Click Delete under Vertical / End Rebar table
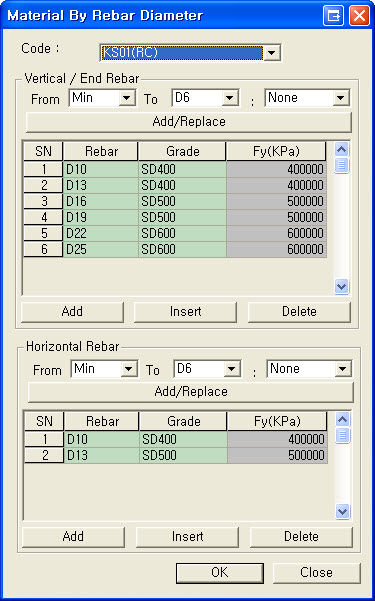 tap(299, 312)
